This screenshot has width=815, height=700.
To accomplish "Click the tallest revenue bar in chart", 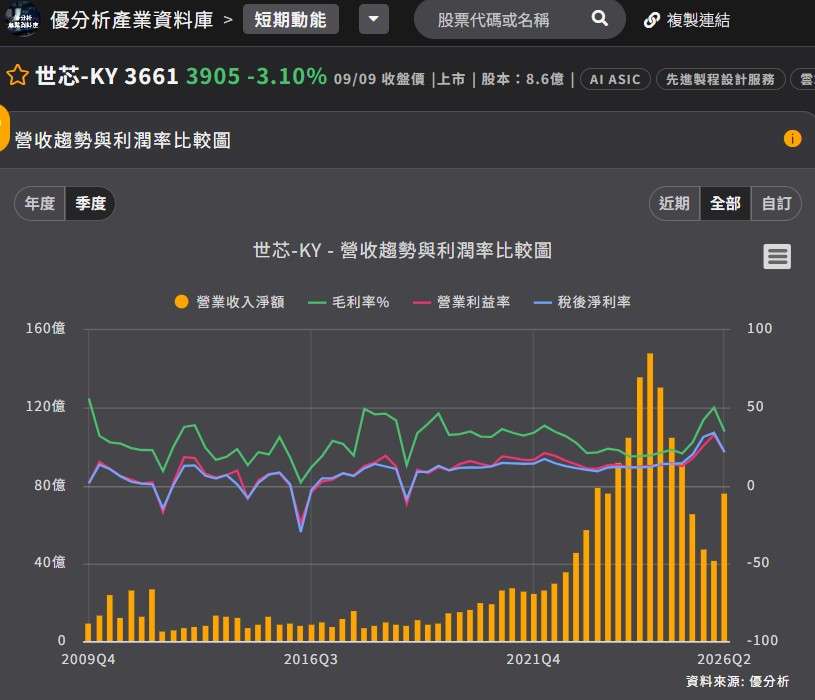I will click(650, 497).
